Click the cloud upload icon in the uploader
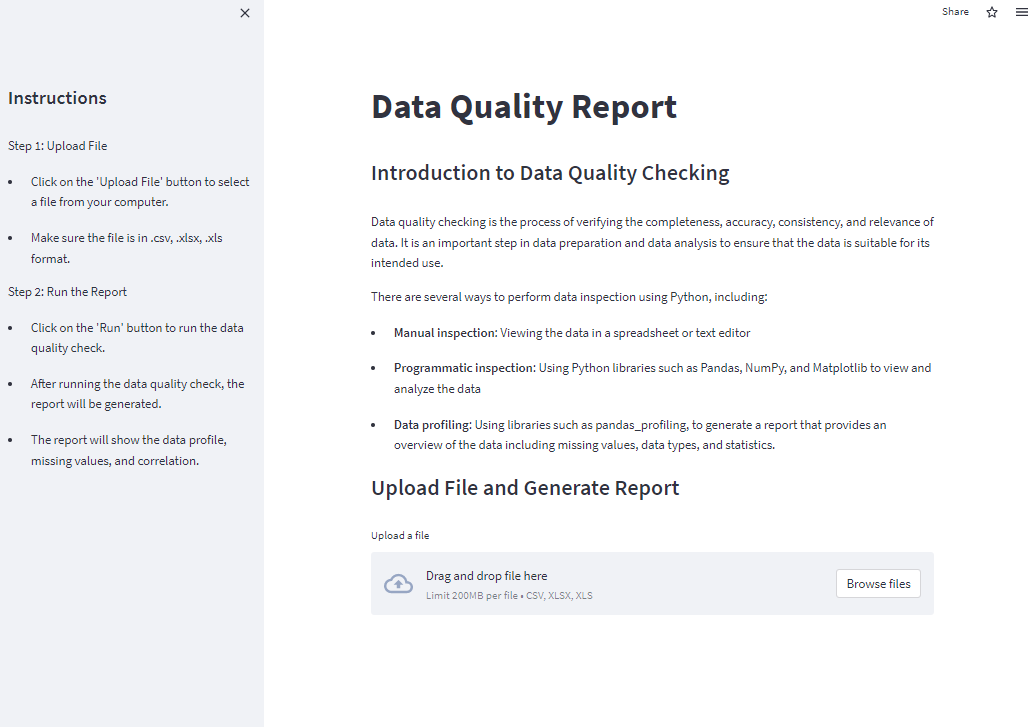This screenshot has height=727, width=1035. (398, 584)
